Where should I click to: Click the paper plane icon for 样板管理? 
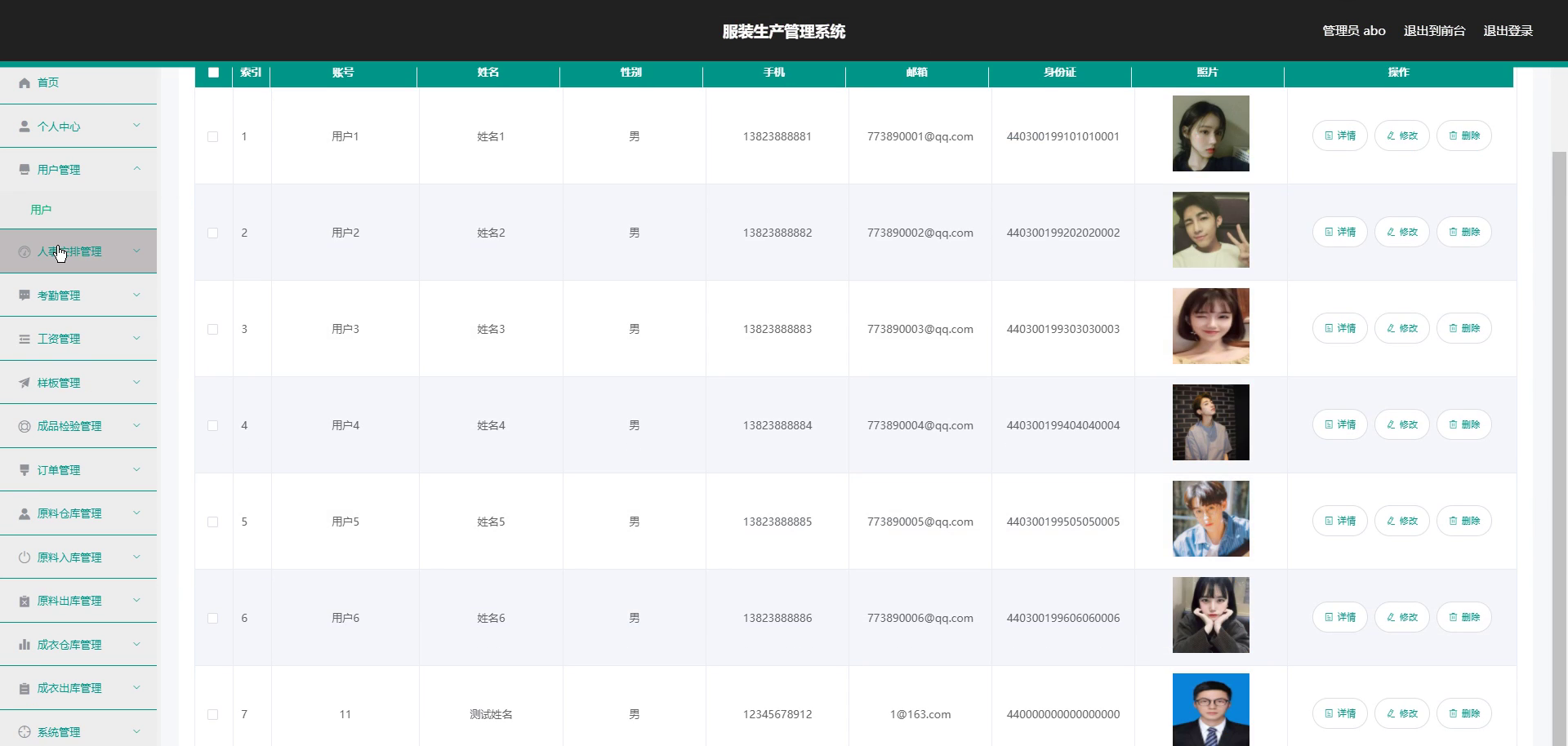(24, 382)
